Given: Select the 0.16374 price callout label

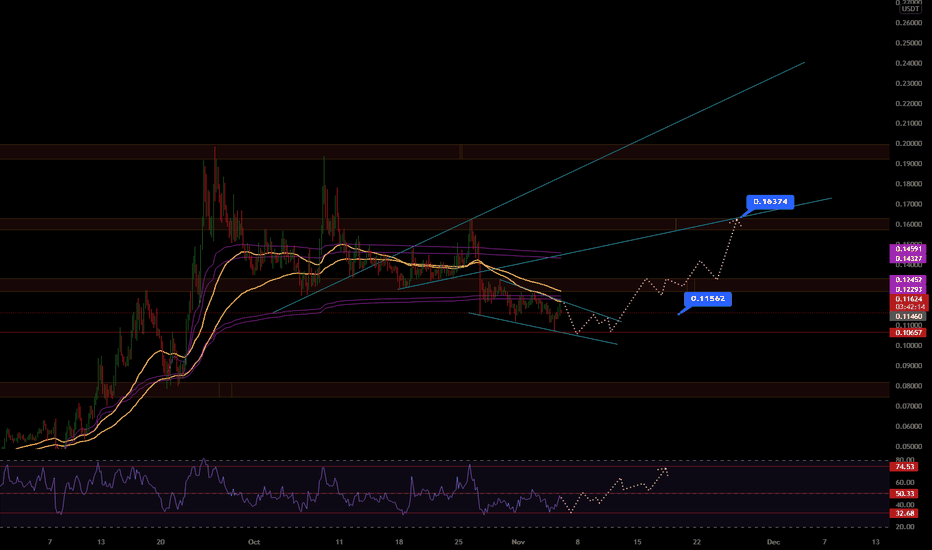Looking at the screenshot, I should pyautogui.click(x=770, y=202).
